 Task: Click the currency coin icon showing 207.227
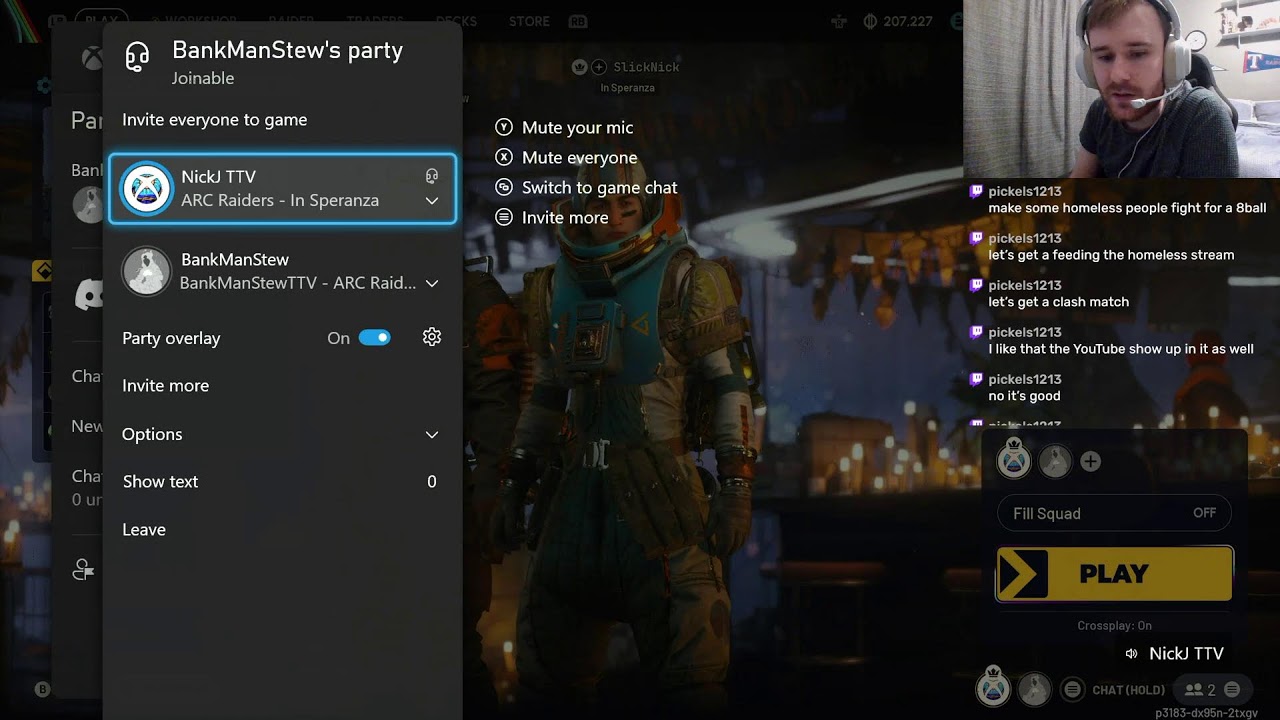coord(870,21)
